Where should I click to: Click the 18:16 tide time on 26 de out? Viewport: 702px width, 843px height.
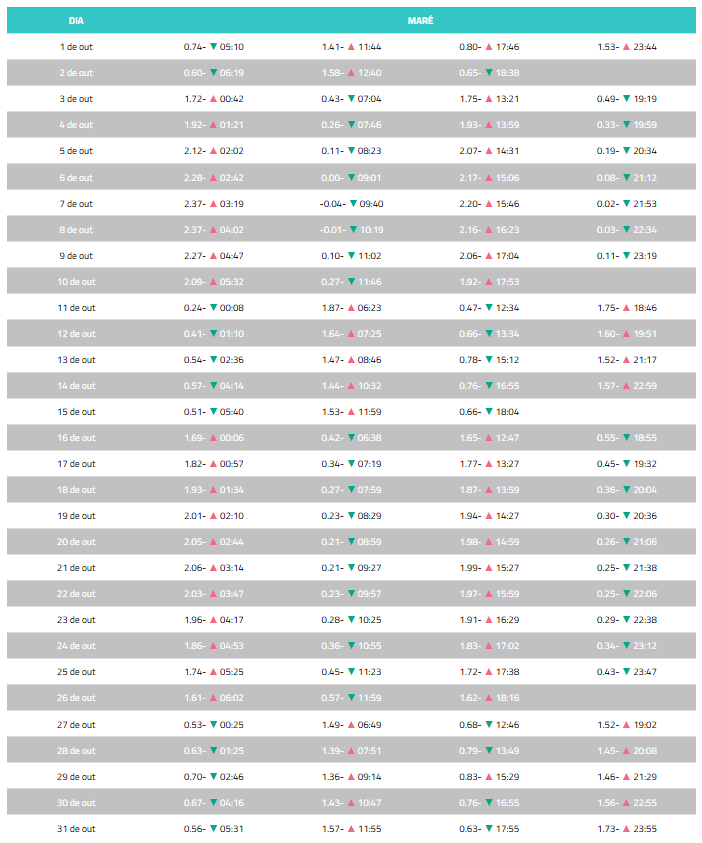tap(507, 698)
